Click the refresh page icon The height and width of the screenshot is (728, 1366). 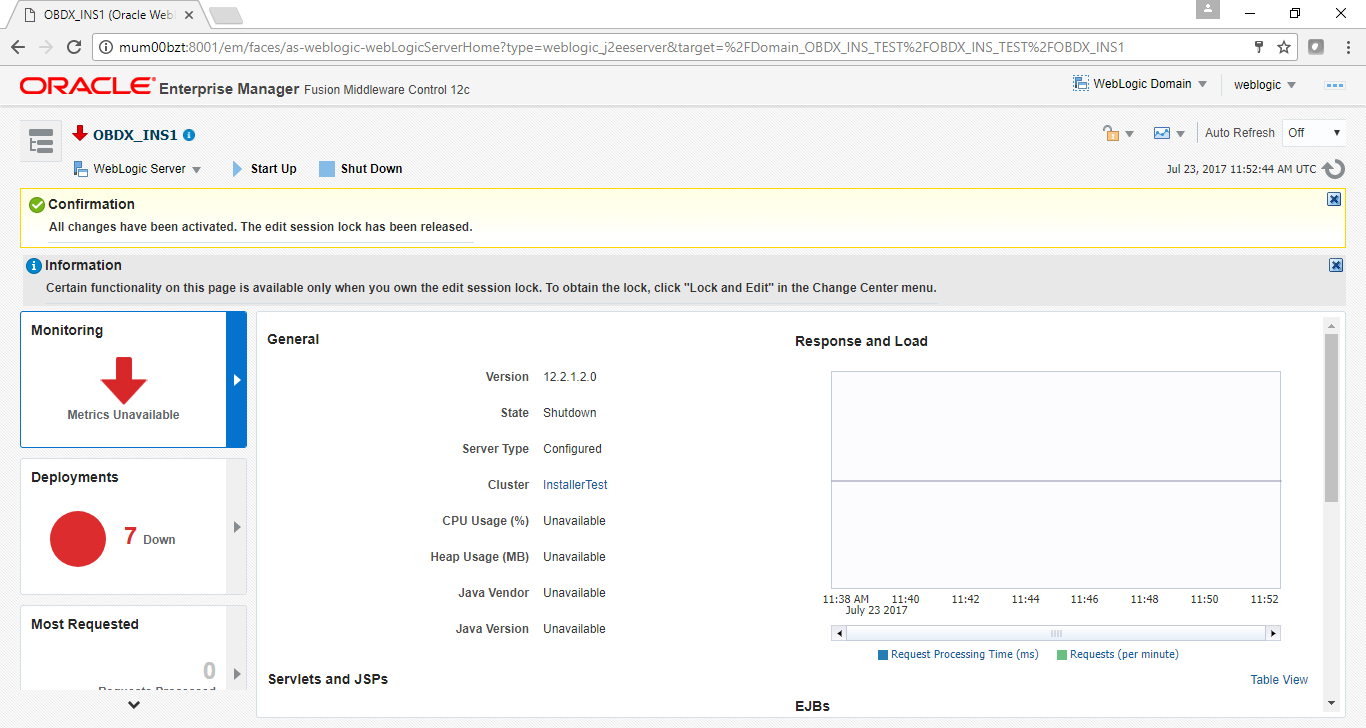pyautogui.click(x=1333, y=170)
